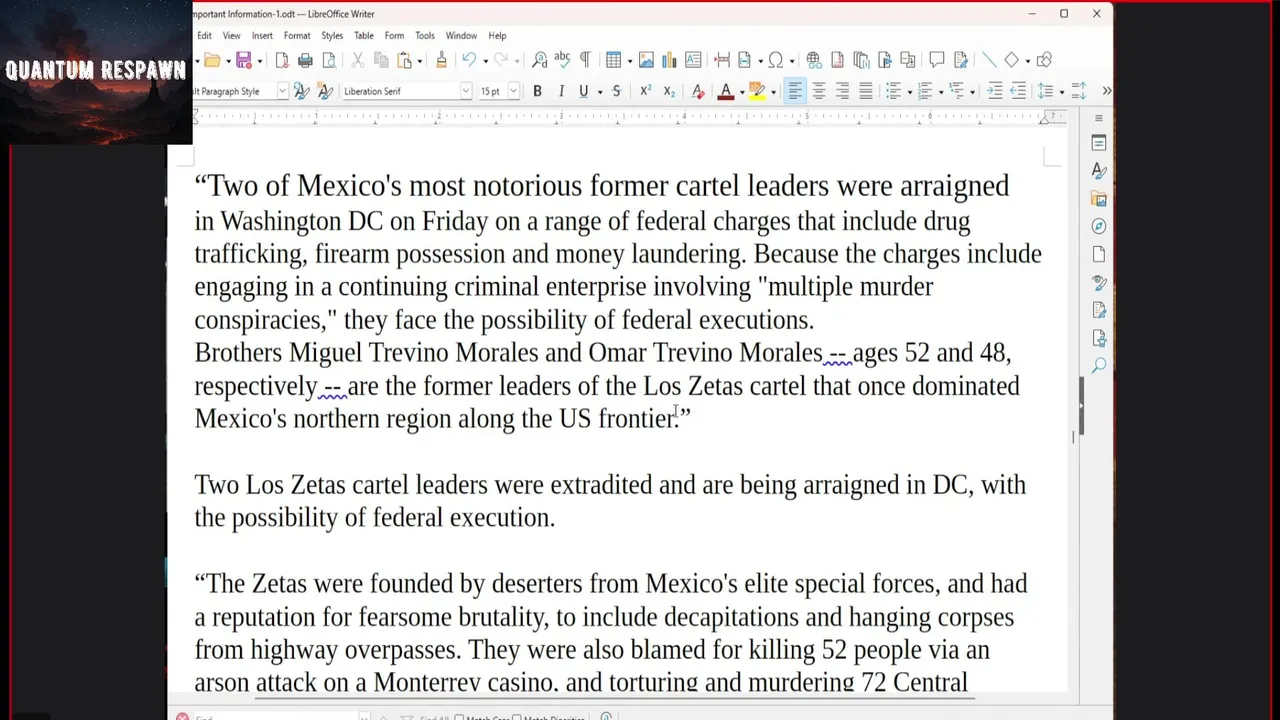
Task: Apply strikethrough formatting
Action: pos(616,91)
